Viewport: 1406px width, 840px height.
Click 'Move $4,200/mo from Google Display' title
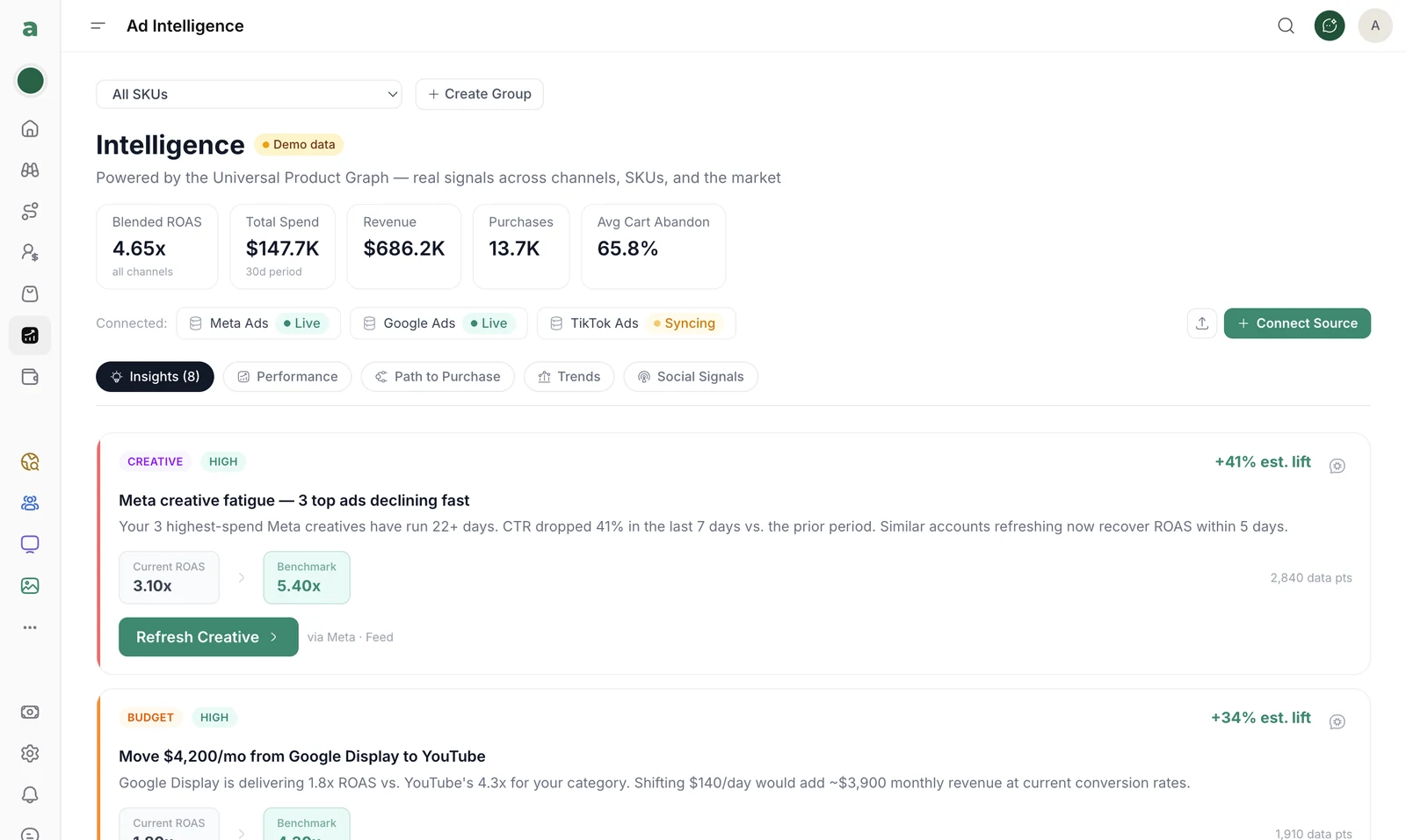[302, 756]
